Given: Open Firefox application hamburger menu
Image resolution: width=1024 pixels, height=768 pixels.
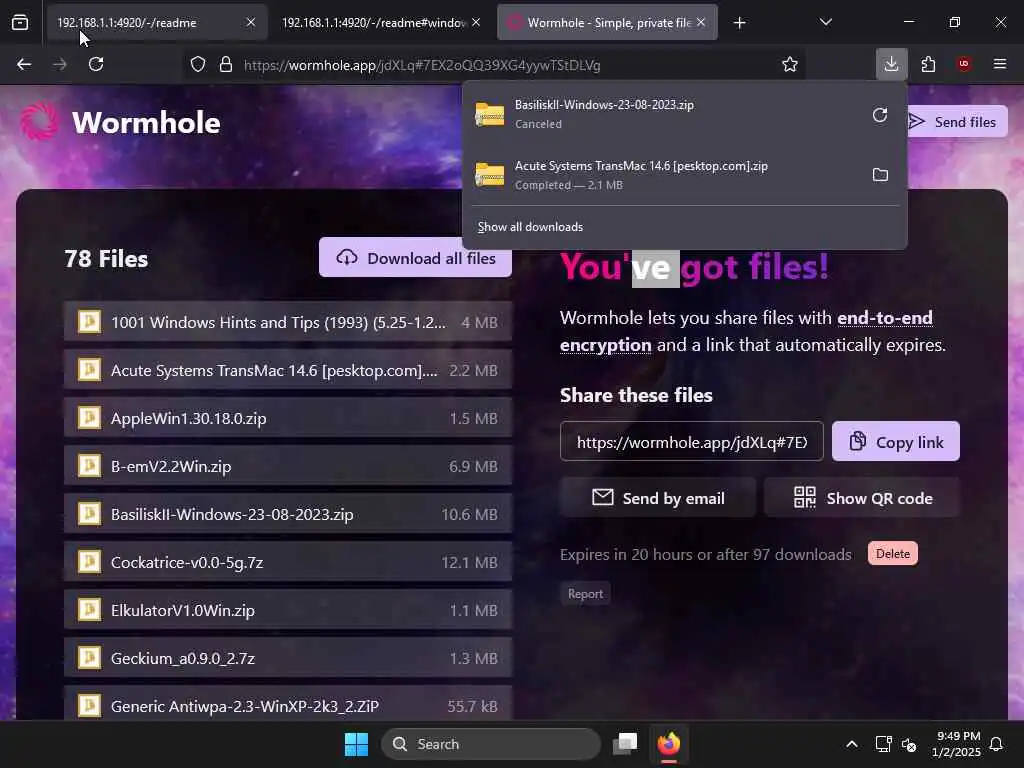Looking at the screenshot, I should click(1000, 64).
